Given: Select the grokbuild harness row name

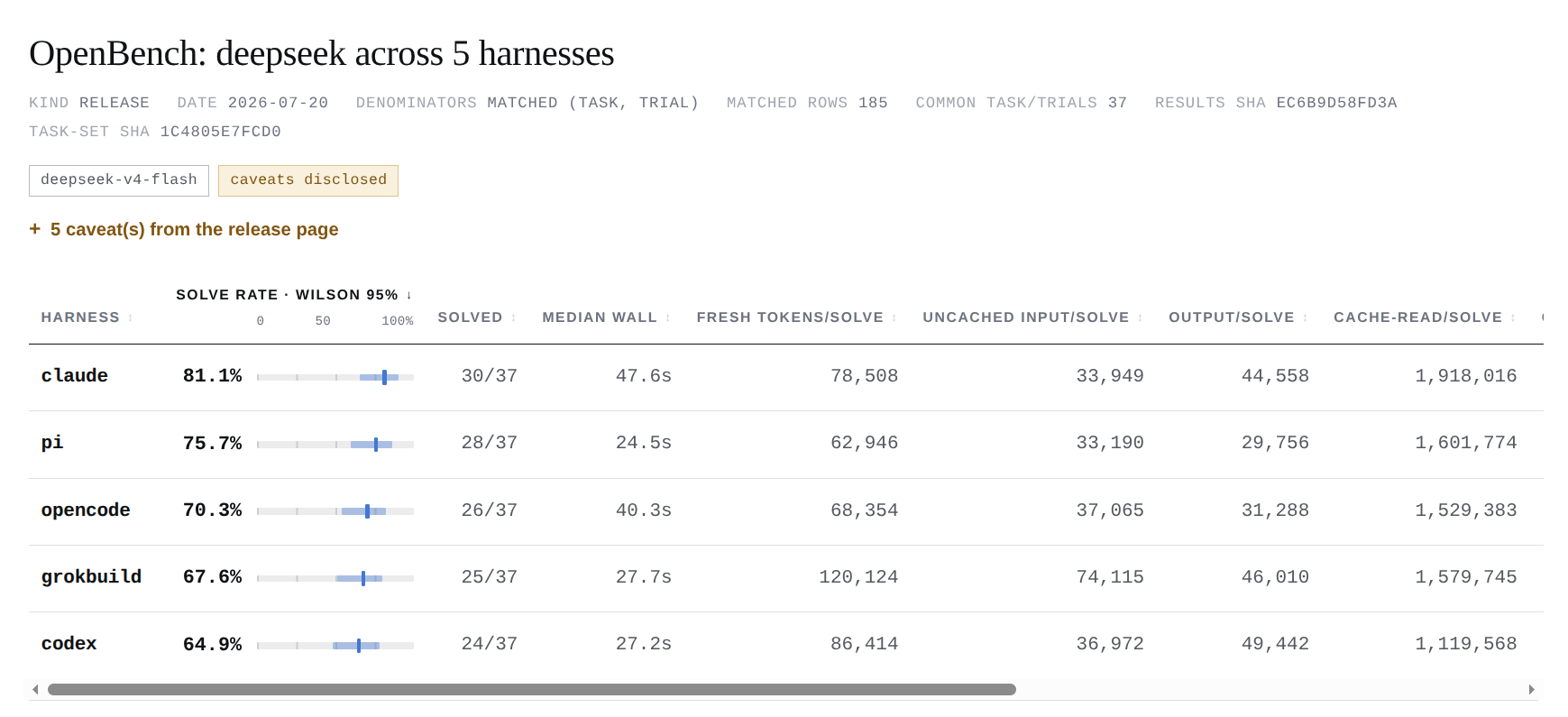Looking at the screenshot, I should [x=91, y=577].
